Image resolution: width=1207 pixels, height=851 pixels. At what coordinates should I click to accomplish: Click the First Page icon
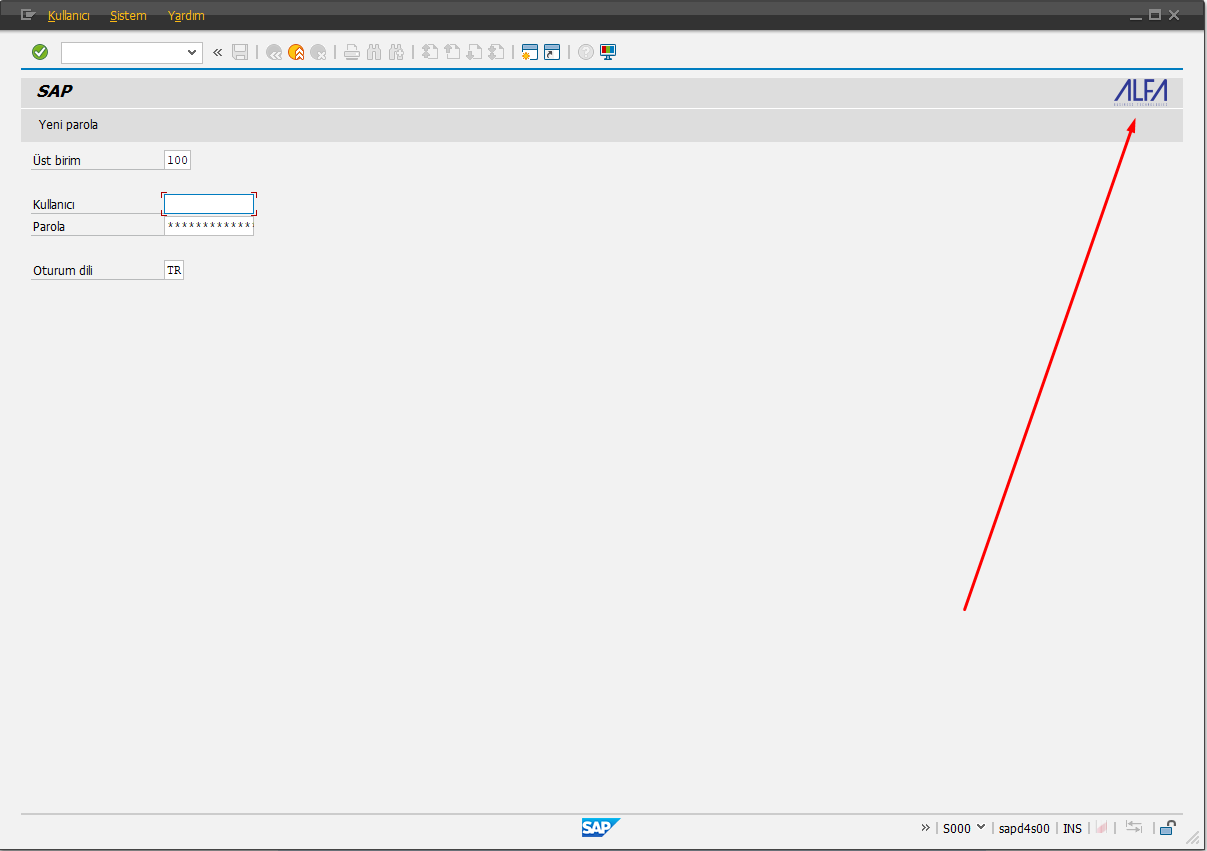point(430,52)
